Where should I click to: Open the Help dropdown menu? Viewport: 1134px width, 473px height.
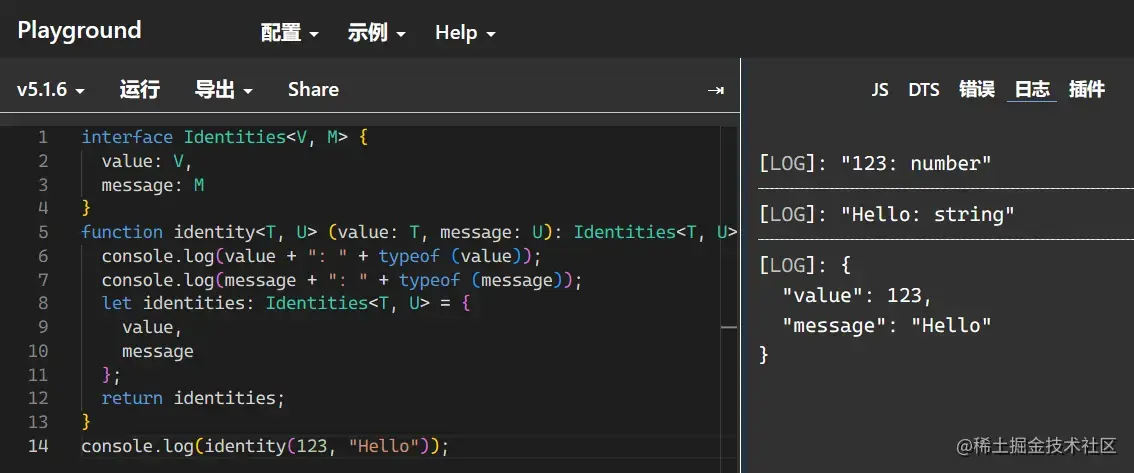tap(465, 33)
